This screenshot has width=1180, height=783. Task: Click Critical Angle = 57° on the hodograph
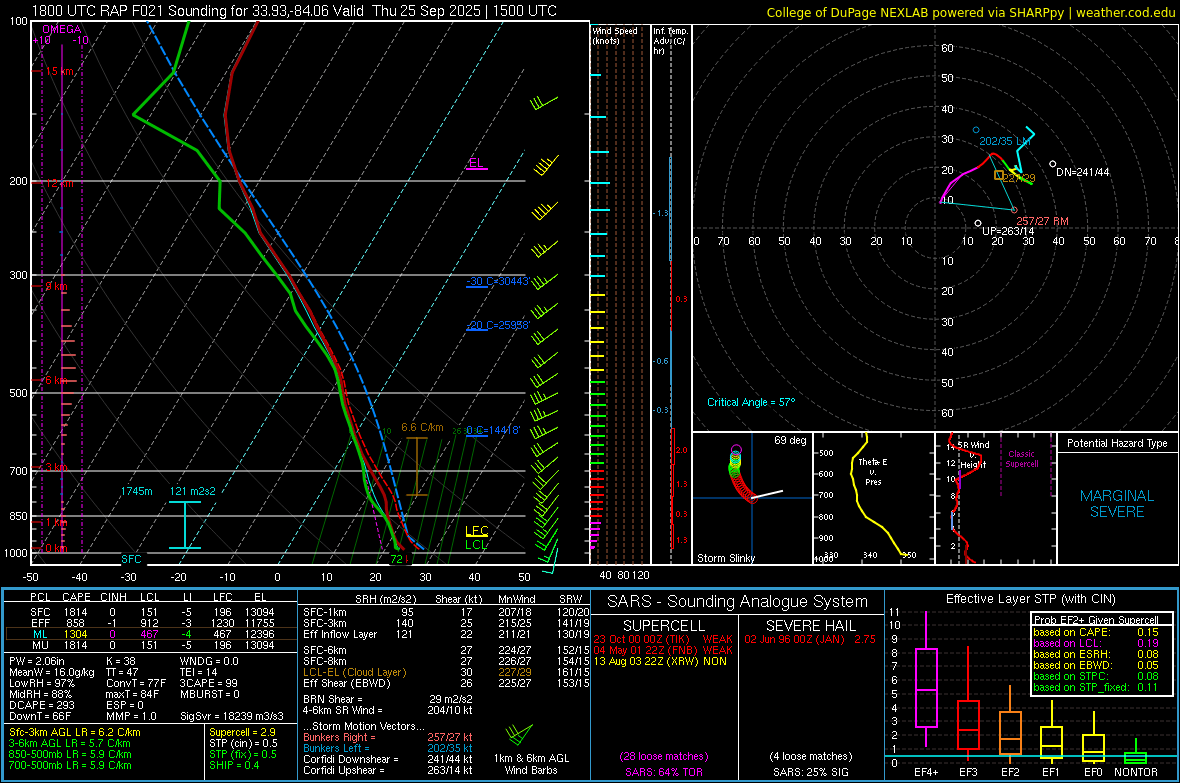(x=750, y=402)
